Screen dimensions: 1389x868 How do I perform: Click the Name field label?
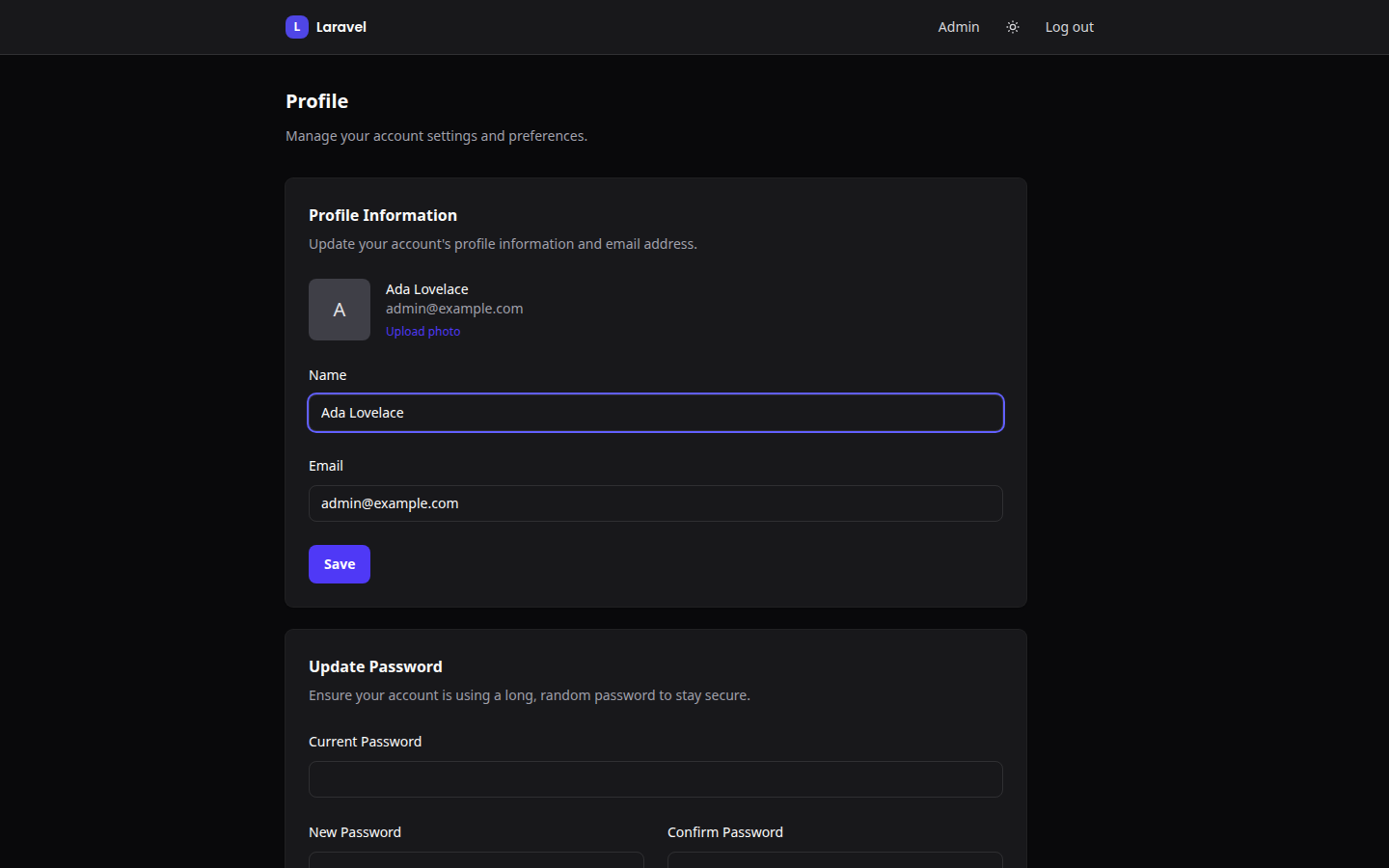pyautogui.click(x=328, y=375)
